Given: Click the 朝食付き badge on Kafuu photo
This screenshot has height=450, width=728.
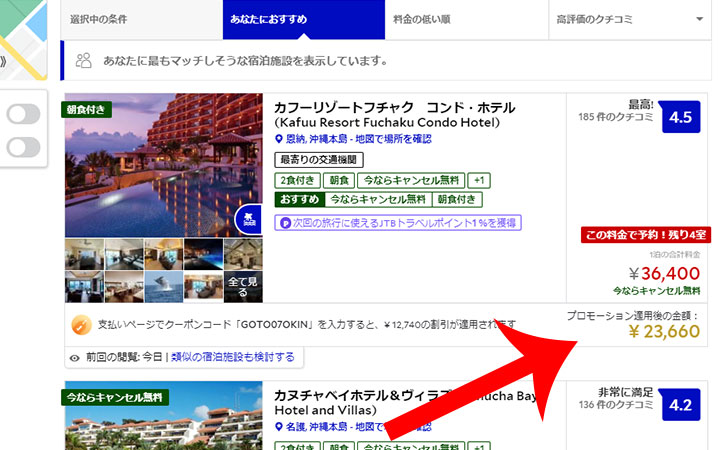Looking at the screenshot, I should [86, 110].
